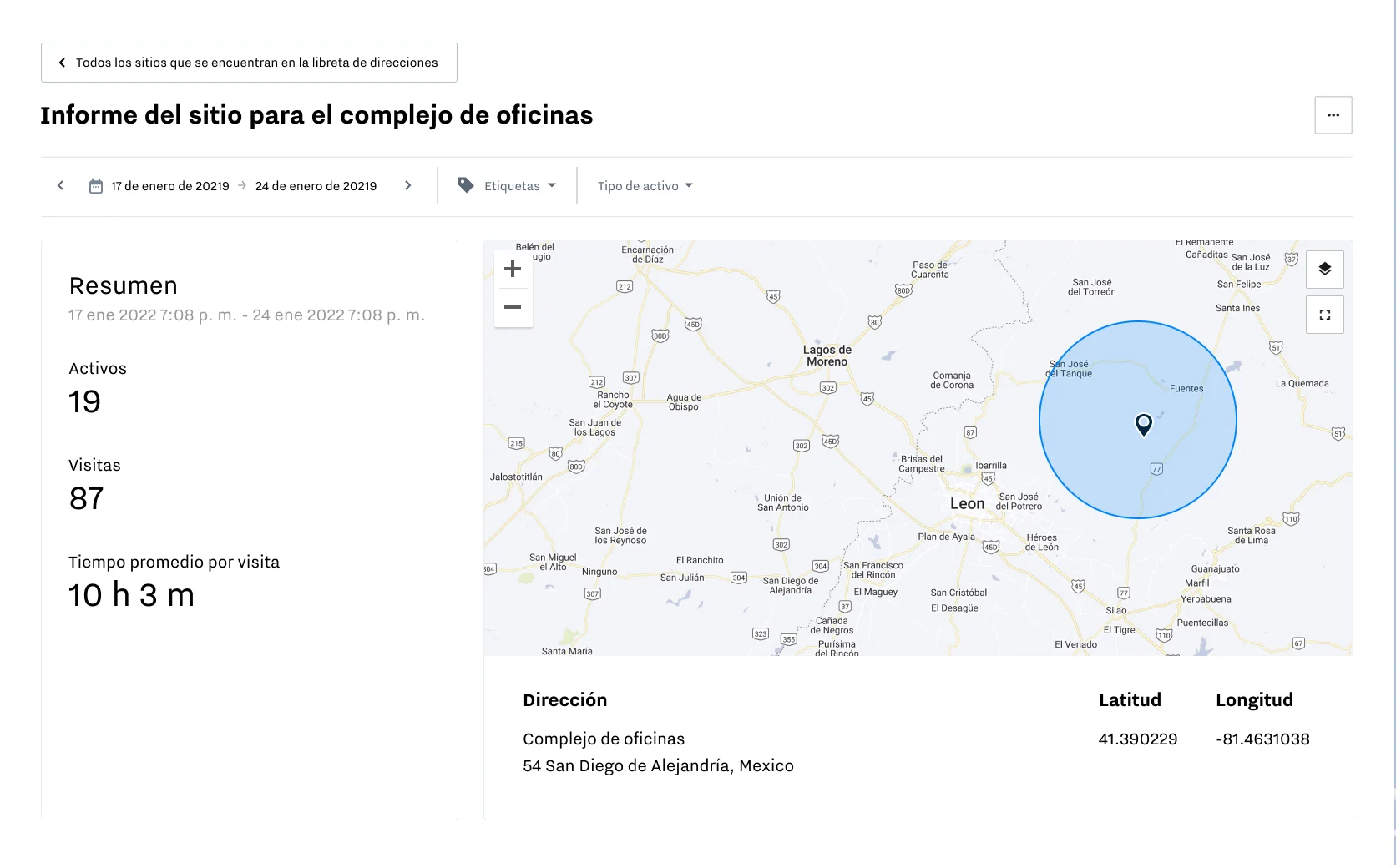The image size is (1396, 868).
Task: Click the Visitas count 87
Action: click(86, 499)
